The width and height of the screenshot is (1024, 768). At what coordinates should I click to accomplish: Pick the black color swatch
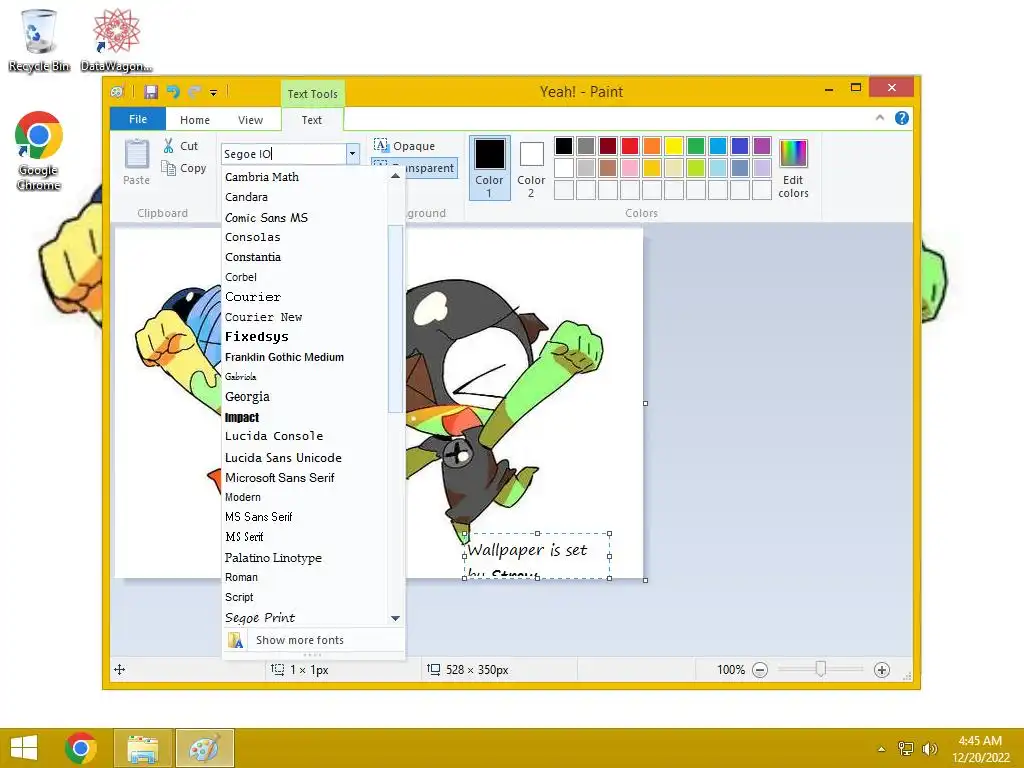coord(564,146)
